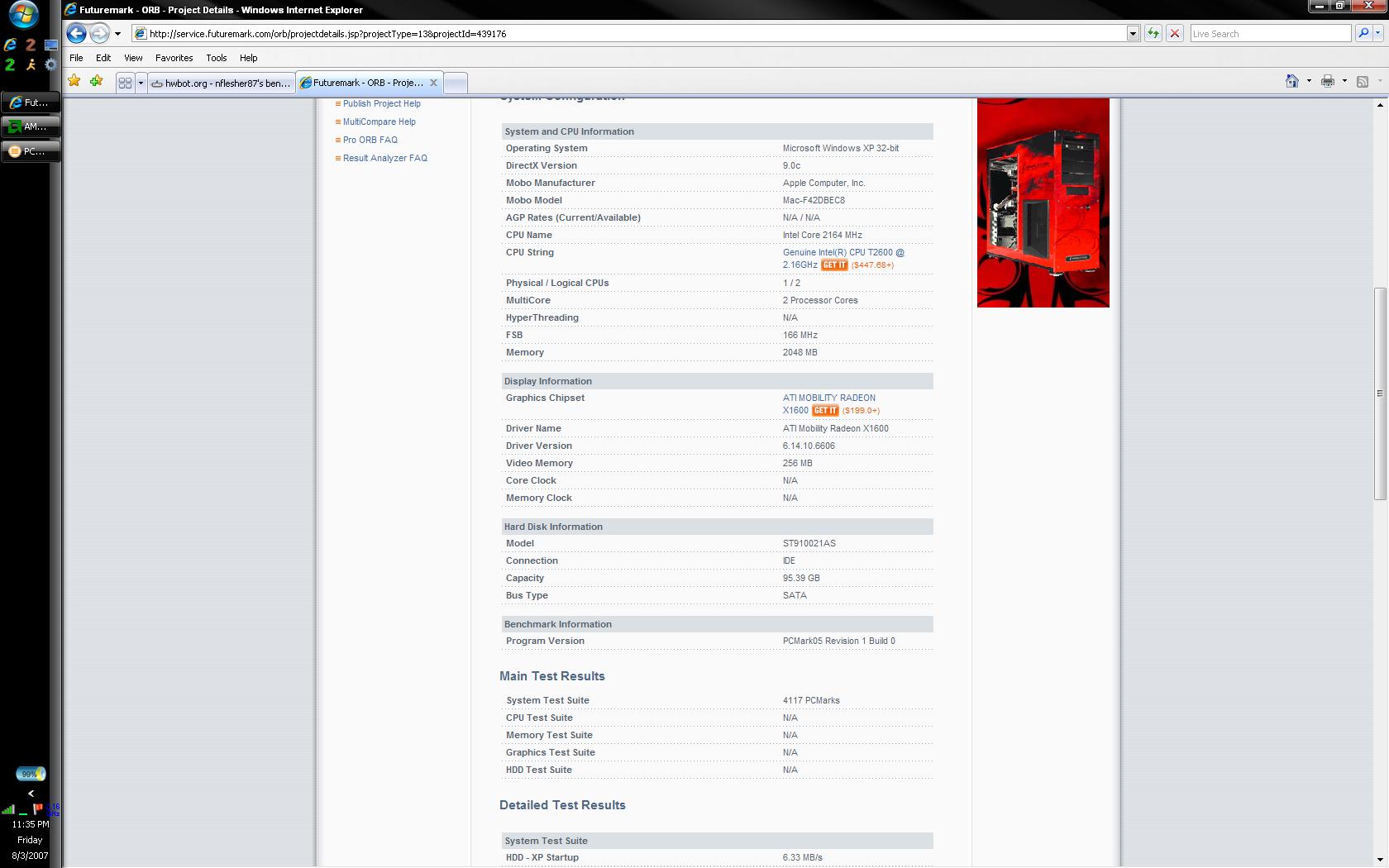Viewport: 1389px width, 868px height.
Task: Click the scrollbar up arrow
Action: pos(1379,104)
